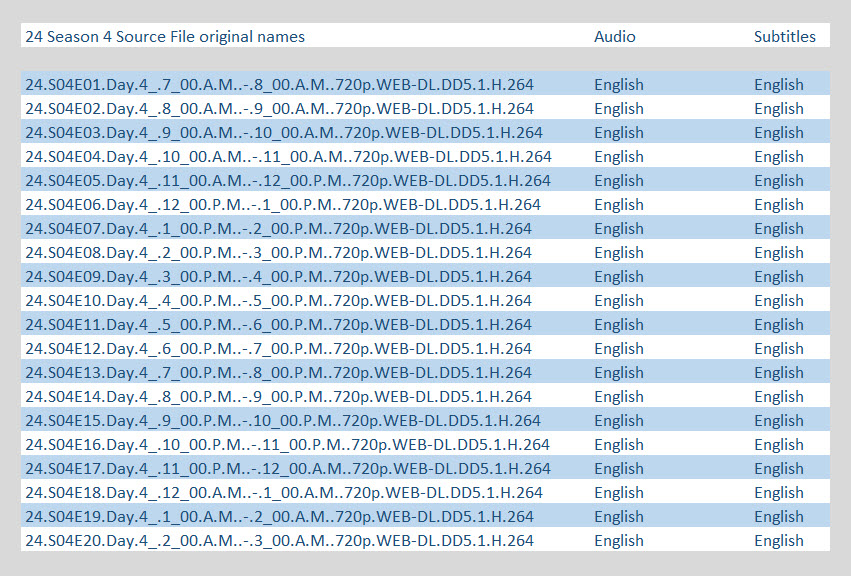Select file name 24.S04E10 row

(x=278, y=300)
